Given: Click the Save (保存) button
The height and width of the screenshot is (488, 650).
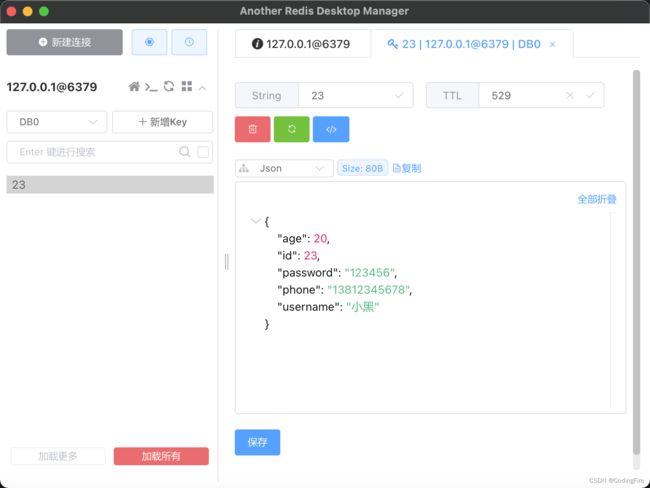Looking at the screenshot, I should pos(257,442).
